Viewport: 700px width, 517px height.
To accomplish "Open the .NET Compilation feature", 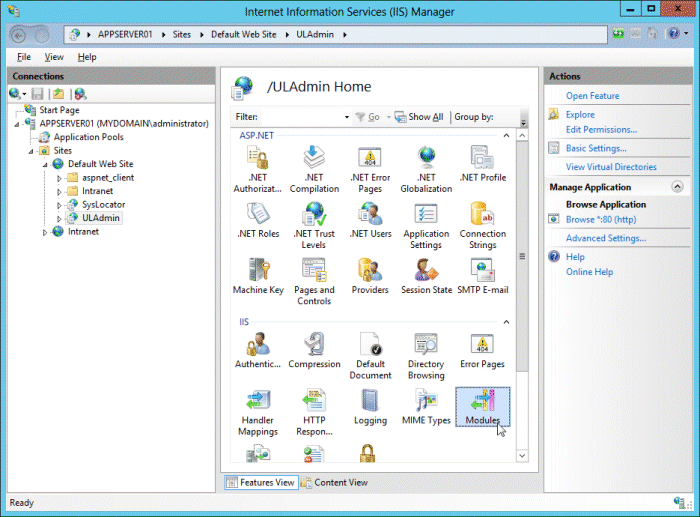I will [314, 170].
